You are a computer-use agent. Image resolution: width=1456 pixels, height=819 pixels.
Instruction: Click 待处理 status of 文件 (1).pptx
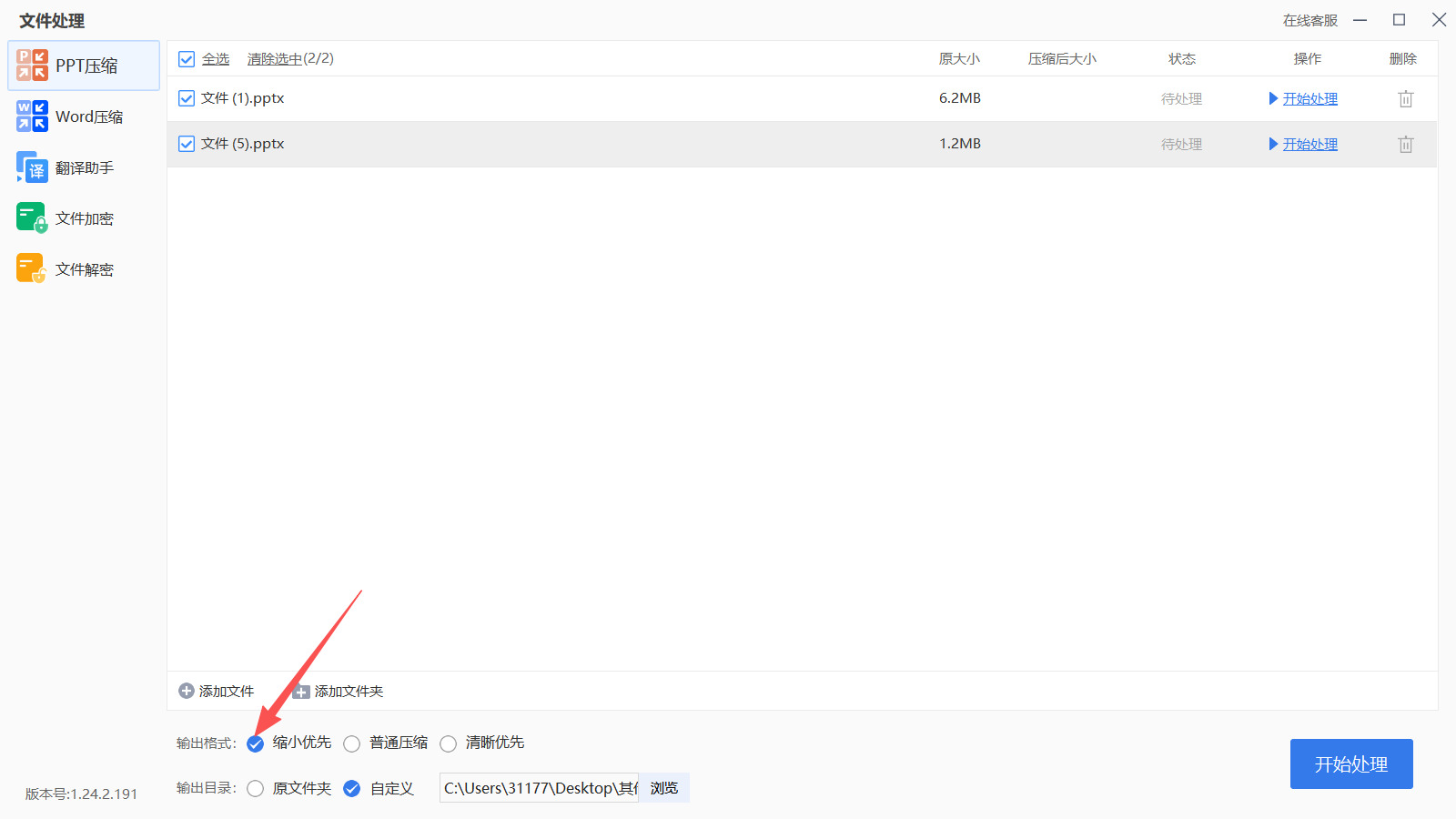coord(1181,98)
